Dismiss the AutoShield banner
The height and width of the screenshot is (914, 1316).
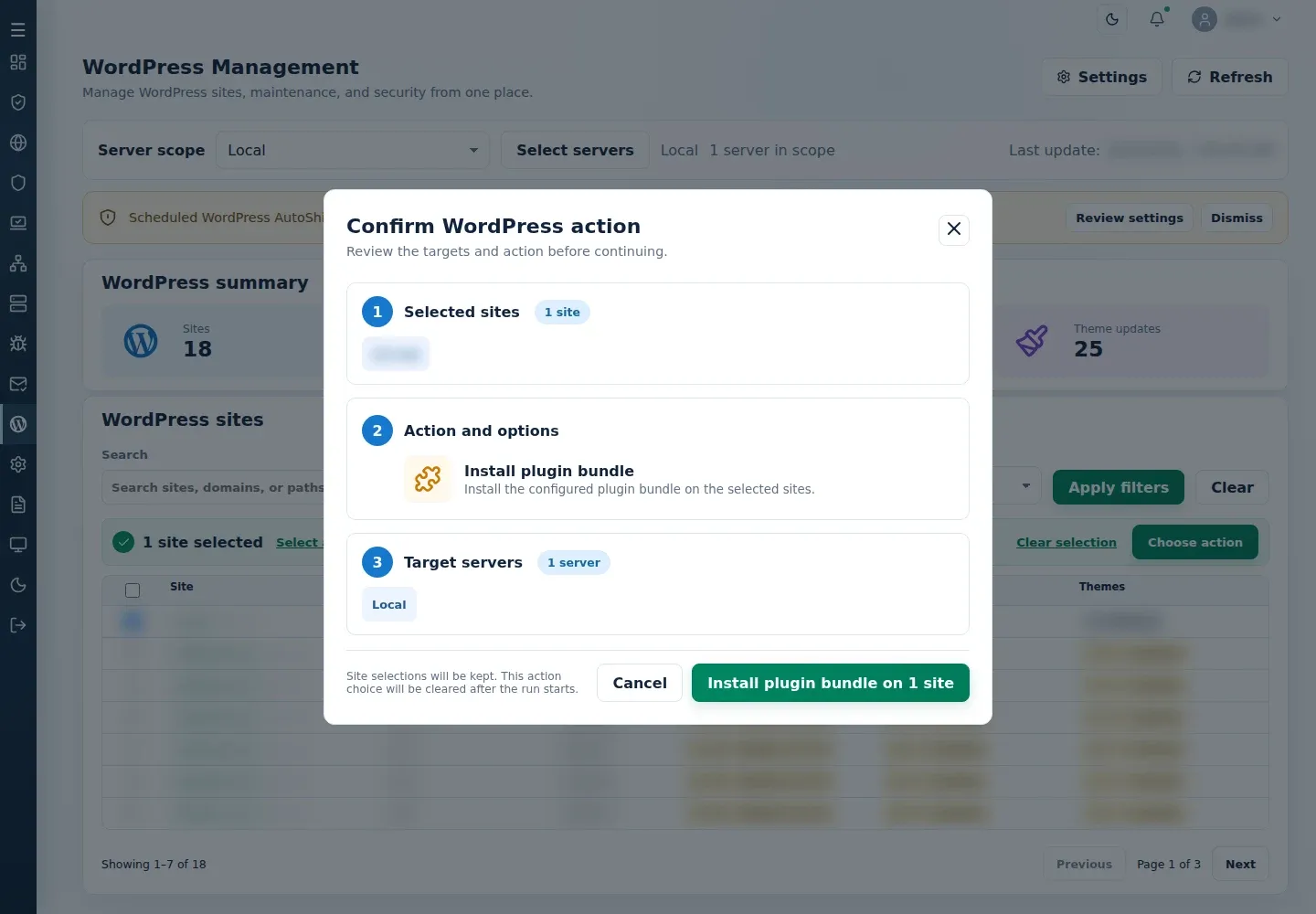(x=1236, y=218)
